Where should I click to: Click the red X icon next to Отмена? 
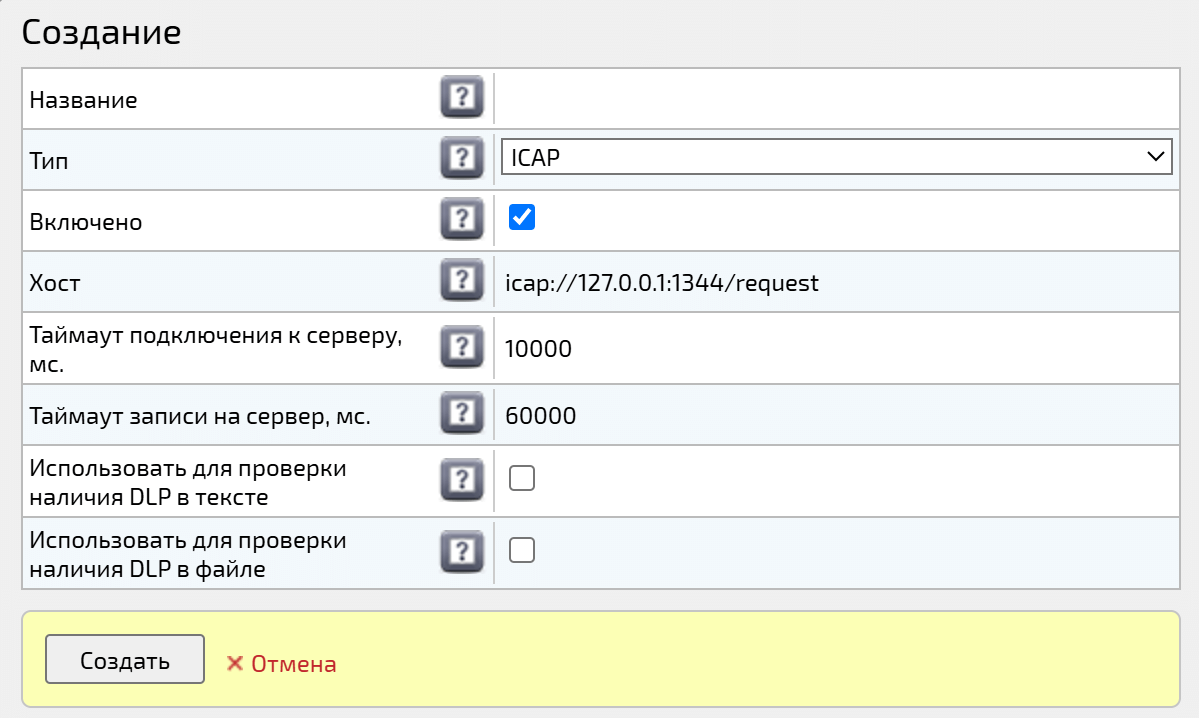(x=235, y=661)
